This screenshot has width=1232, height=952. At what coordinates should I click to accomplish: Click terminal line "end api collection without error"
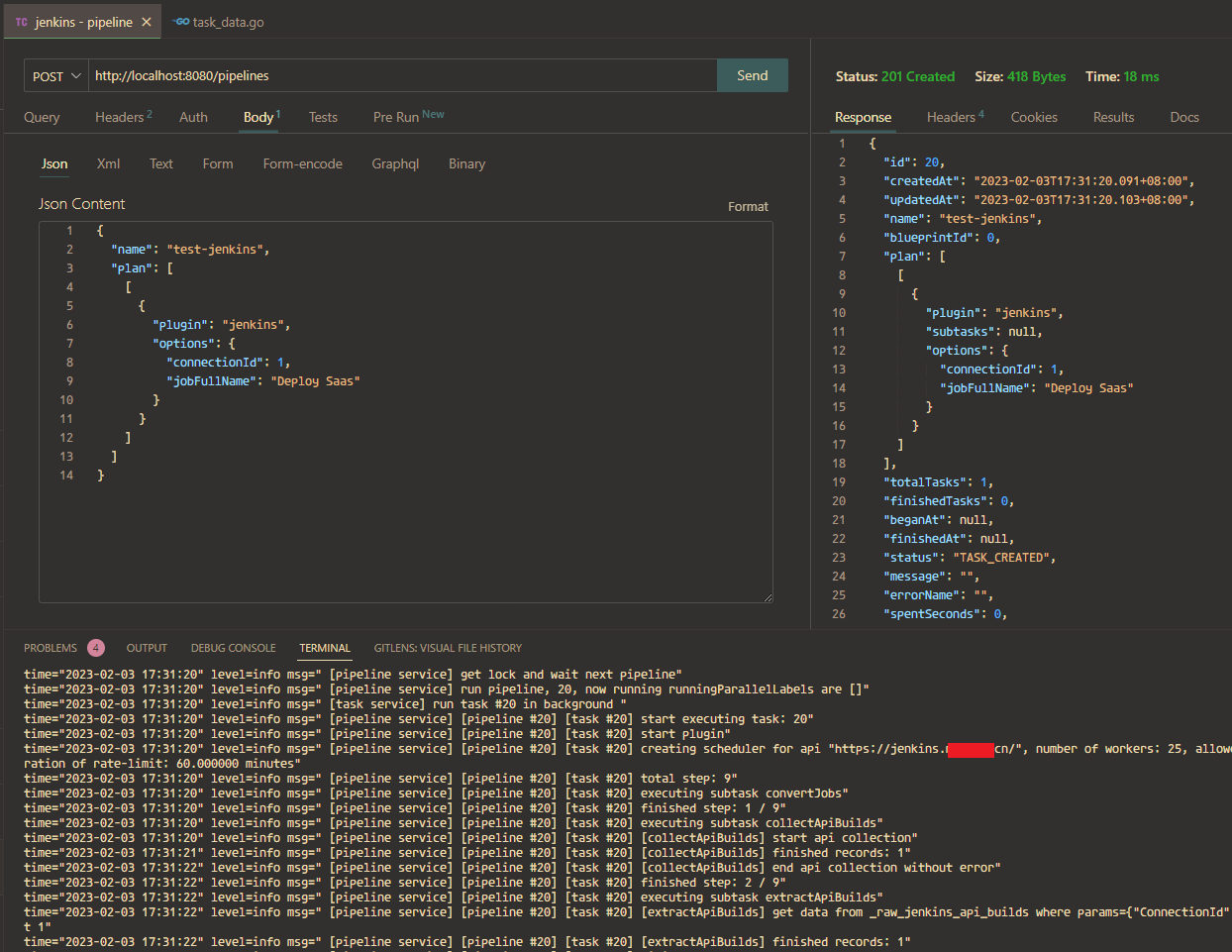point(512,868)
